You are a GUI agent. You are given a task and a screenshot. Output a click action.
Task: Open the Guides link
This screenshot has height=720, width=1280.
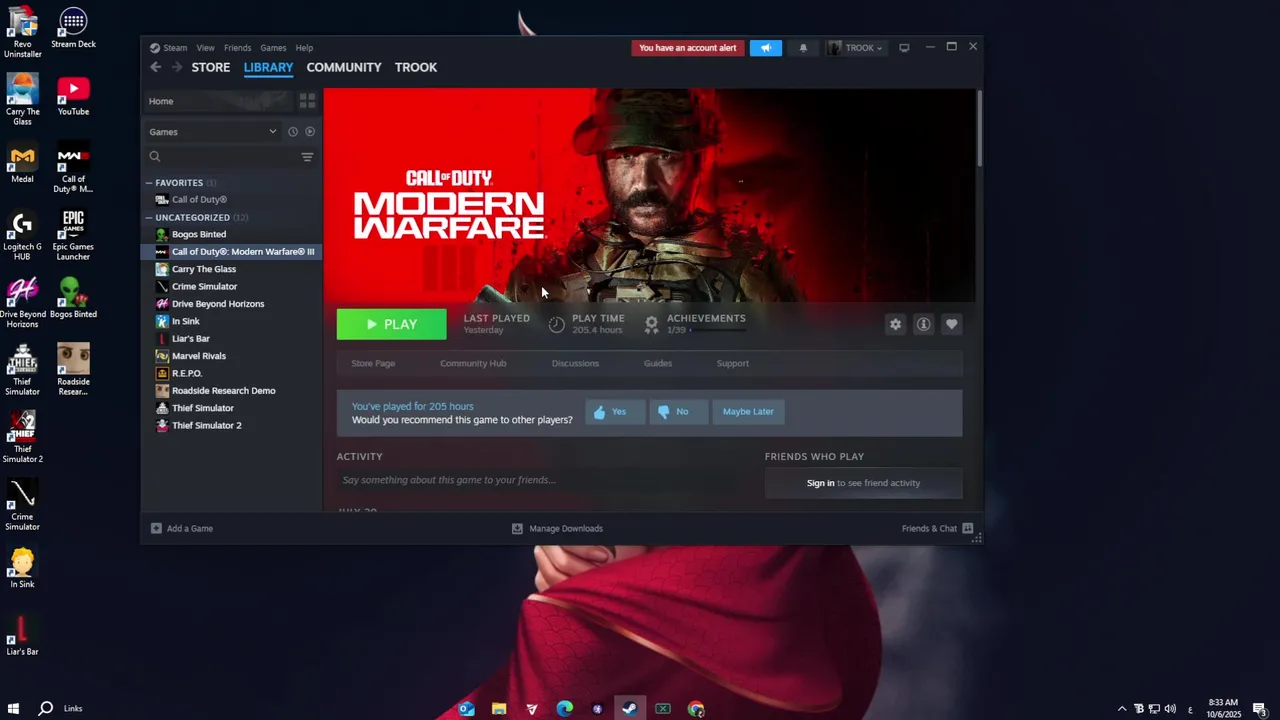tap(658, 364)
